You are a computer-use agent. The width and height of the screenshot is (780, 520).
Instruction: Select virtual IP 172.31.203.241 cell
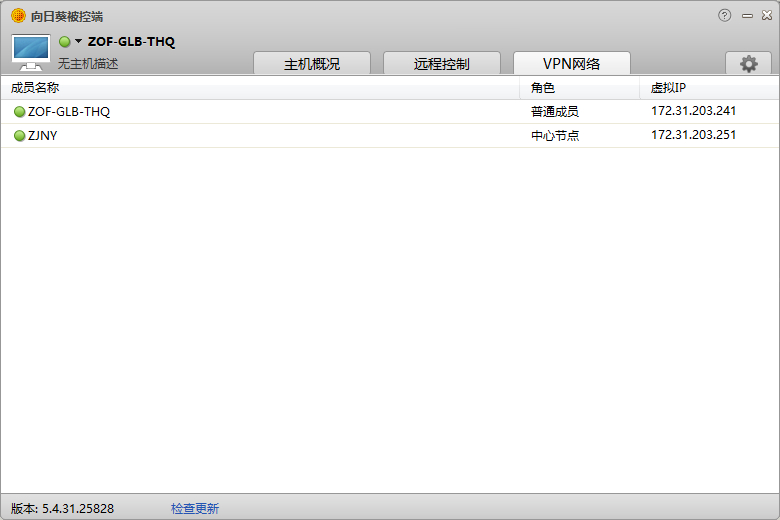(x=693, y=112)
